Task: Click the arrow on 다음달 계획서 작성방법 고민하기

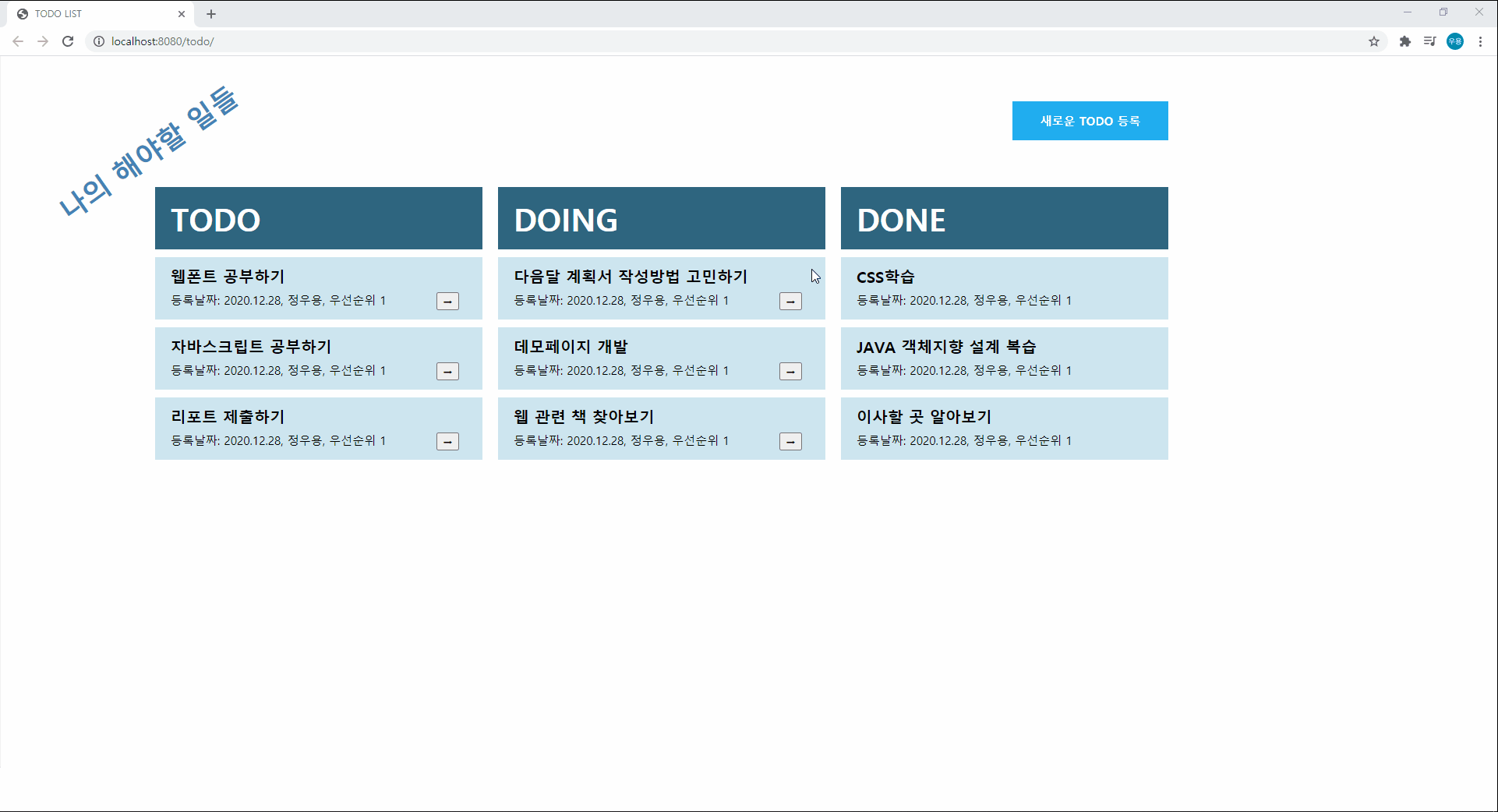Action: pos(790,301)
